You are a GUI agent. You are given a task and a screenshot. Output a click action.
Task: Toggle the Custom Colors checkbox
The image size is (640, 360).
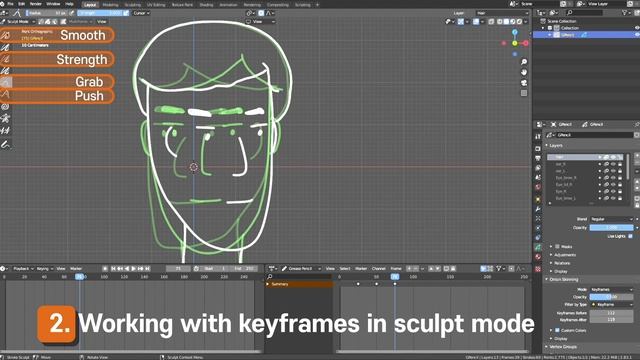tap(558, 330)
